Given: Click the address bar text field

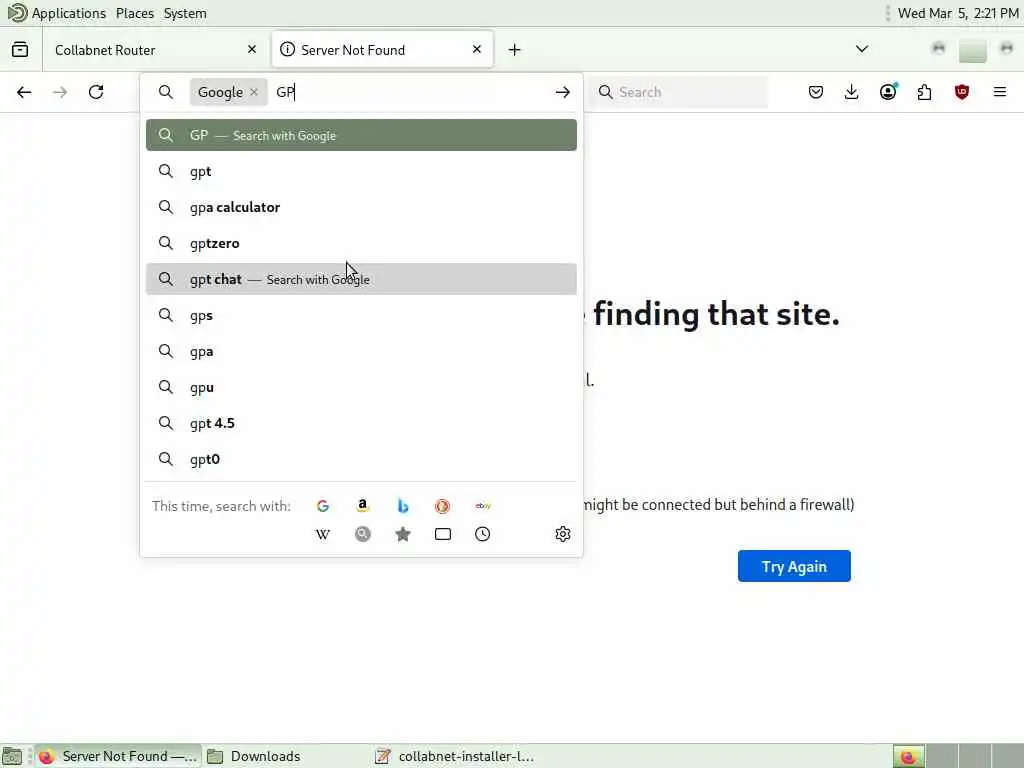Looking at the screenshot, I should click(411, 92).
